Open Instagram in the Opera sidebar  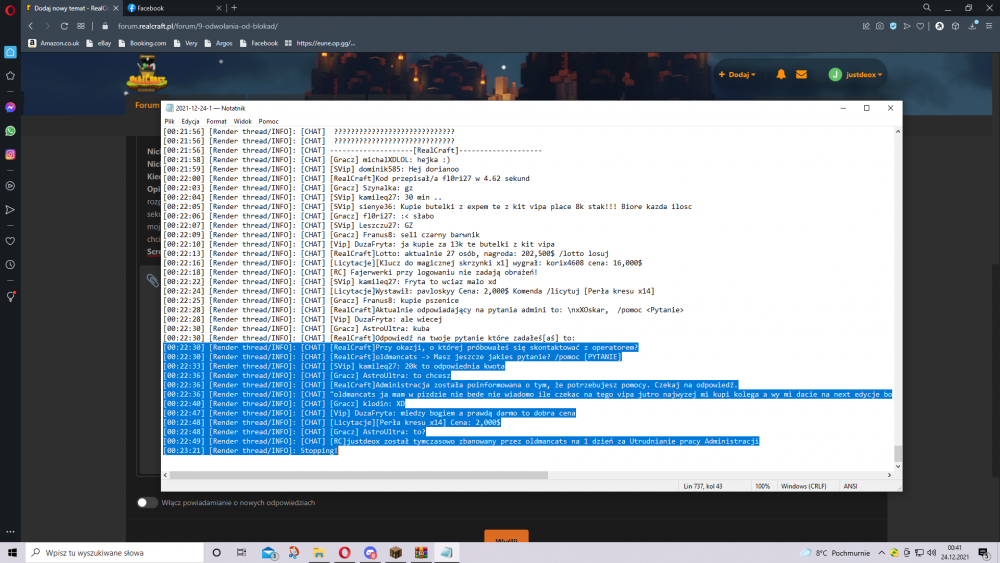point(10,155)
